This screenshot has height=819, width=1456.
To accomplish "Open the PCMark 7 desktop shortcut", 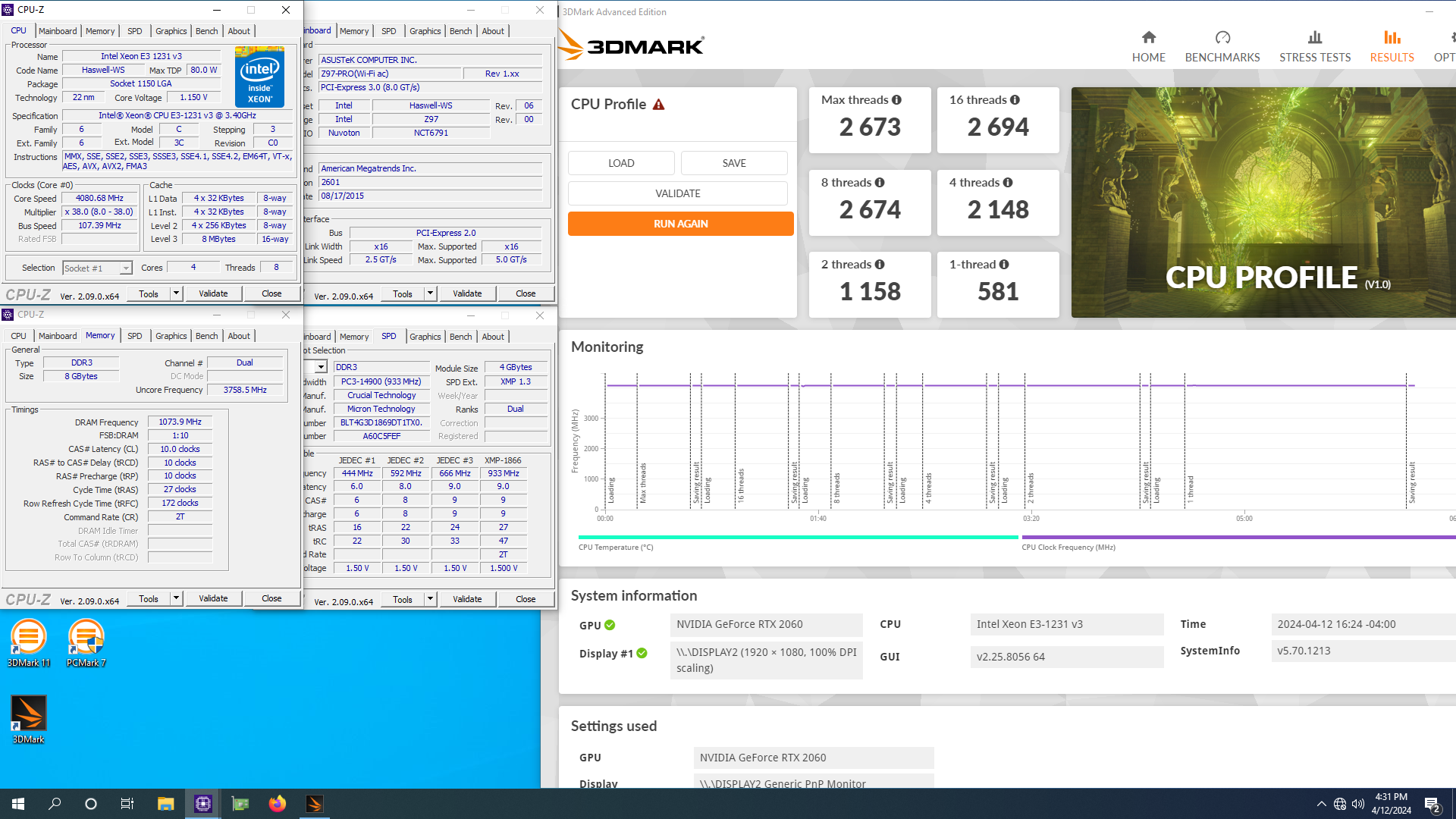I will click(x=86, y=642).
